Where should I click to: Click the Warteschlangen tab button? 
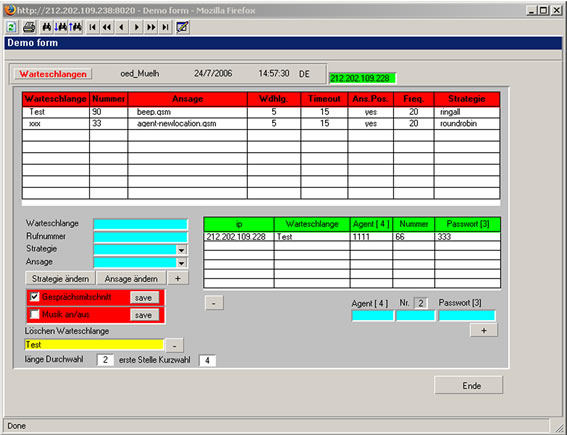click(53, 74)
